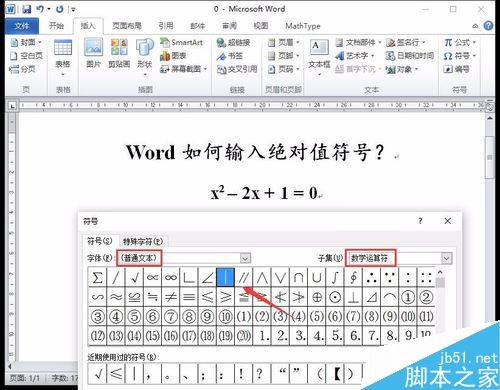Open the Symbol (符号) ribbon menu
Screen dimensions: 500x390
pyautogui.click(x=460, y=56)
